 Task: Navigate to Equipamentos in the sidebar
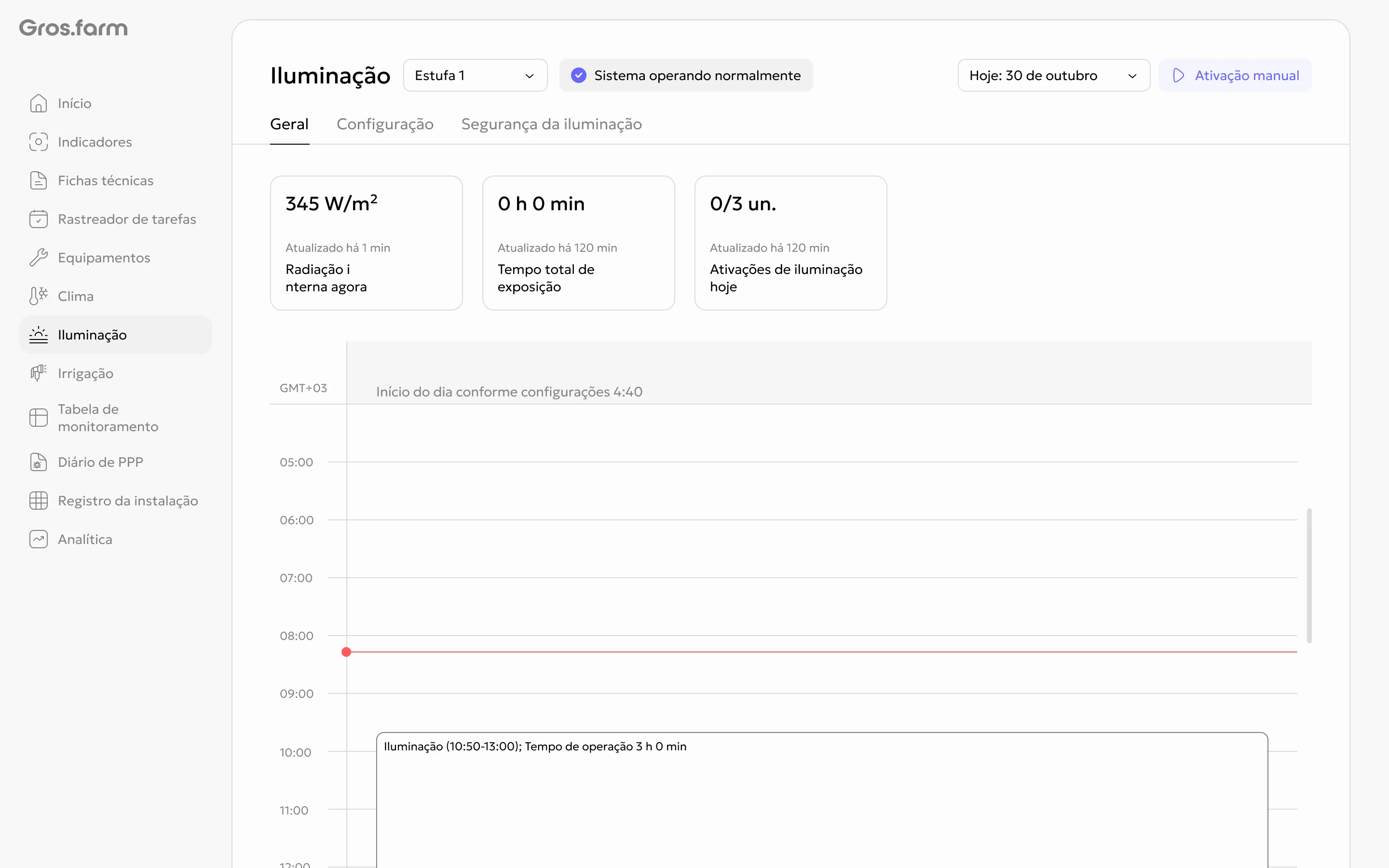(116, 257)
